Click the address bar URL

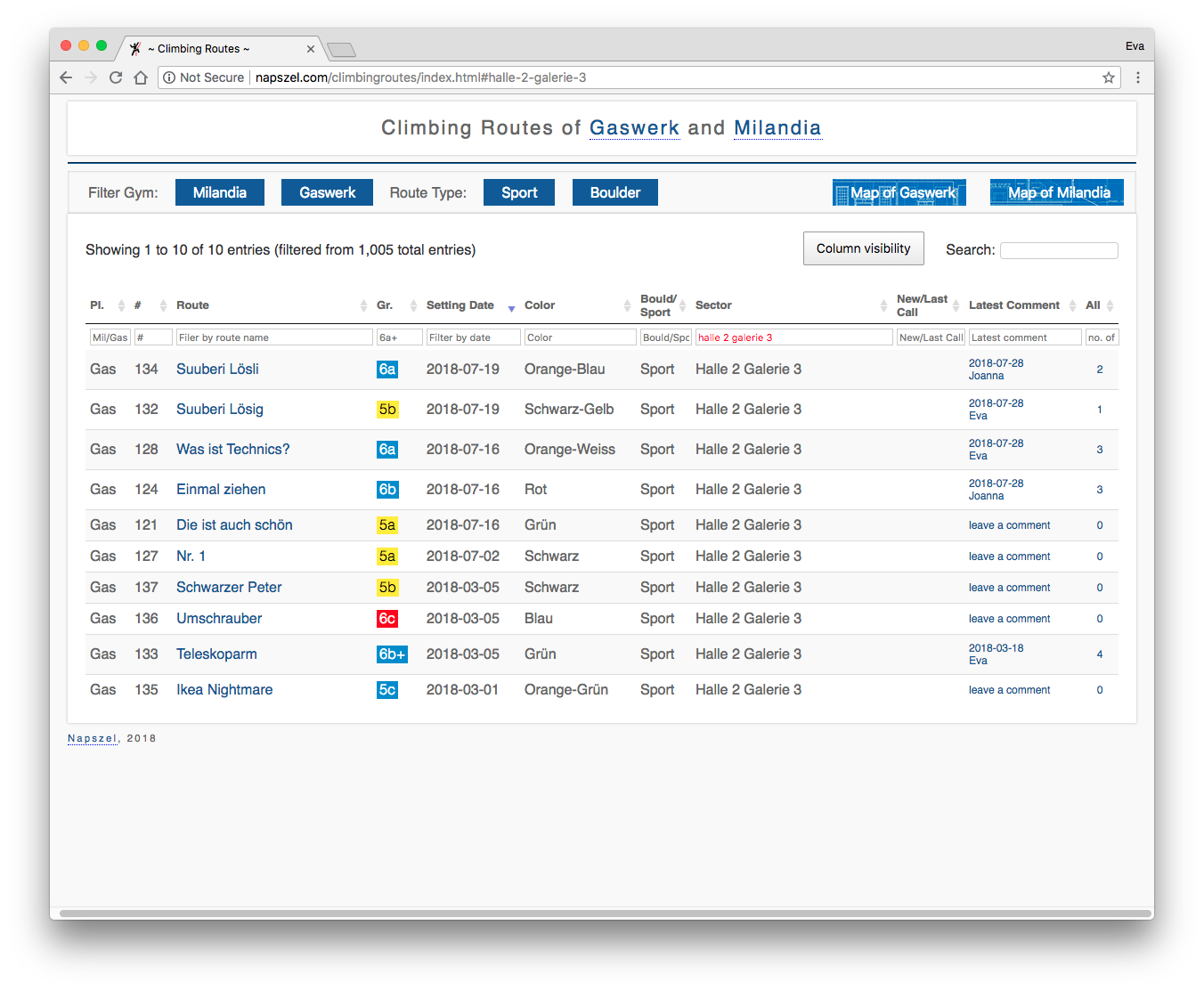(420, 77)
